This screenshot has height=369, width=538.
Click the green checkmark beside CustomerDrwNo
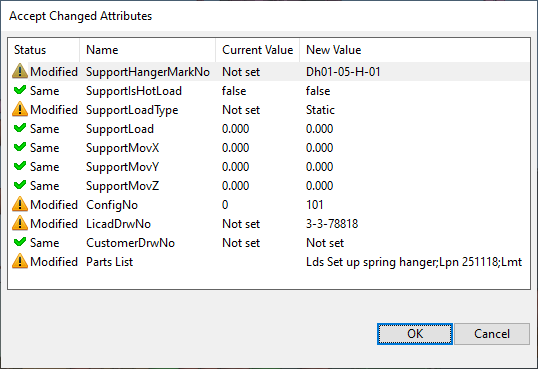[x=20, y=242]
